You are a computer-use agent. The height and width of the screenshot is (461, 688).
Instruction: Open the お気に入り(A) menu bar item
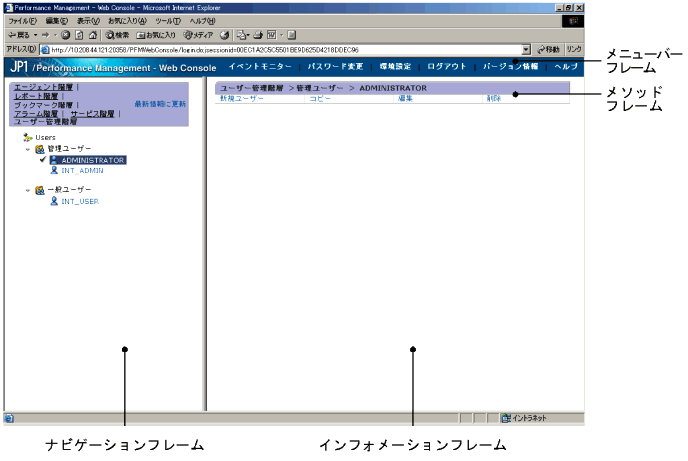click(127, 21)
